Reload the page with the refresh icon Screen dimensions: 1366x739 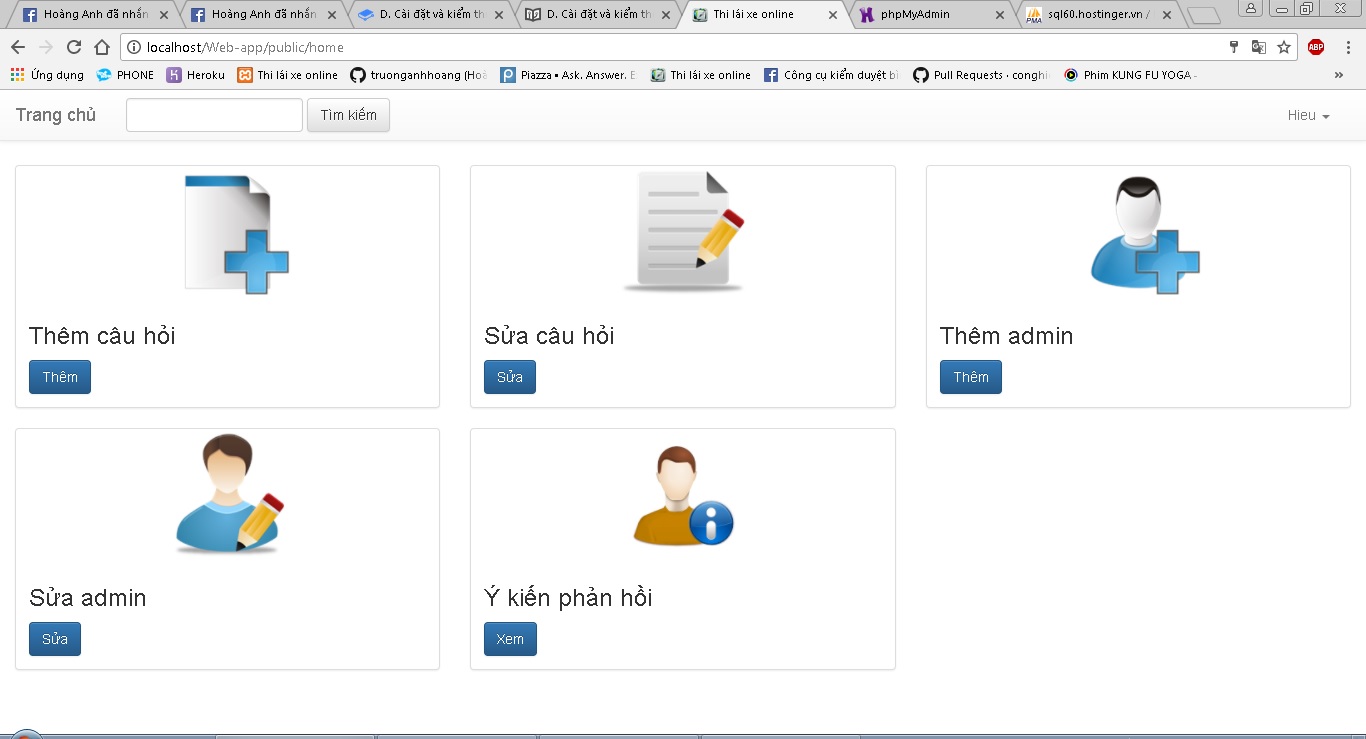pos(74,47)
